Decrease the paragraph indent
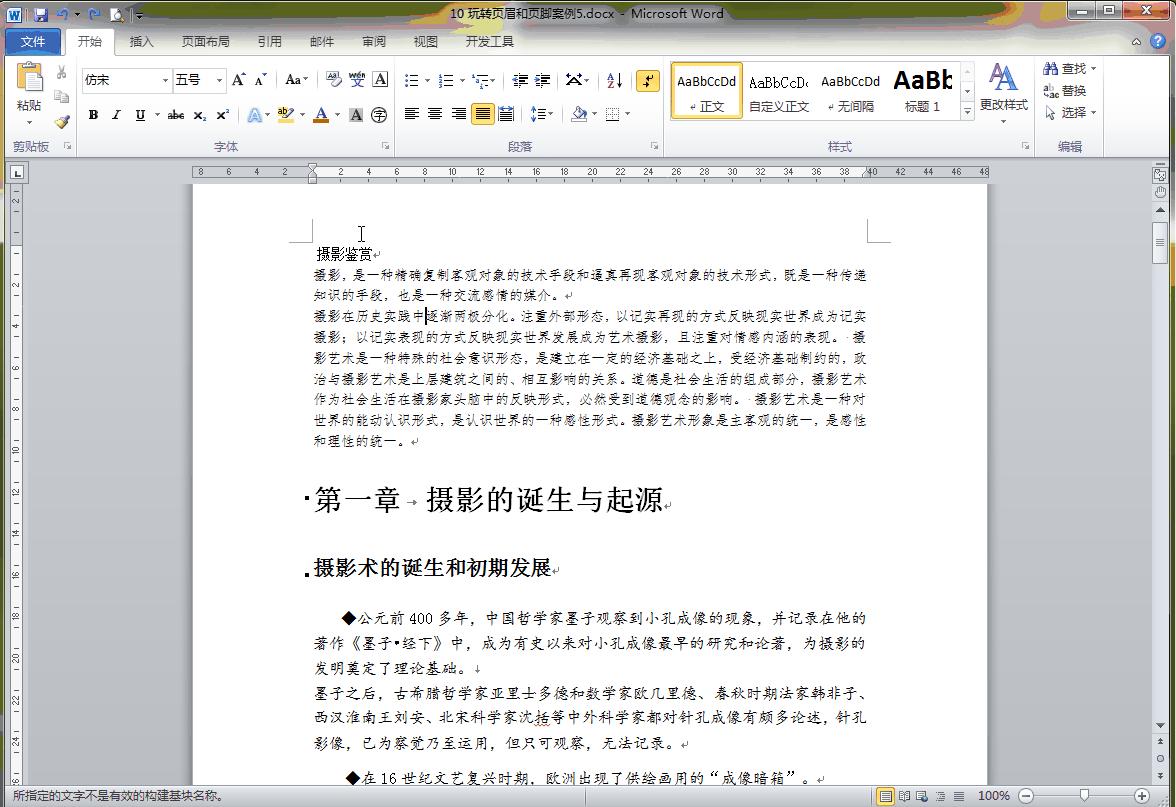 (520, 80)
